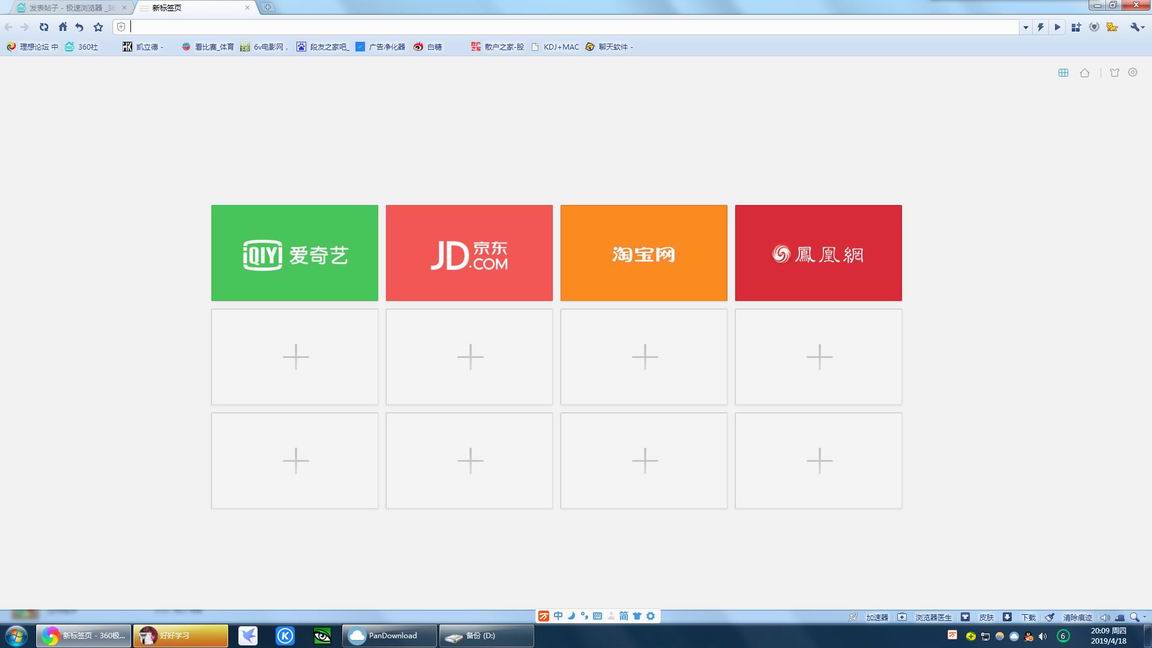Open the 淘宝网 tile
Image resolution: width=1152 pixels, height=648 pixels.
point(644,253)
